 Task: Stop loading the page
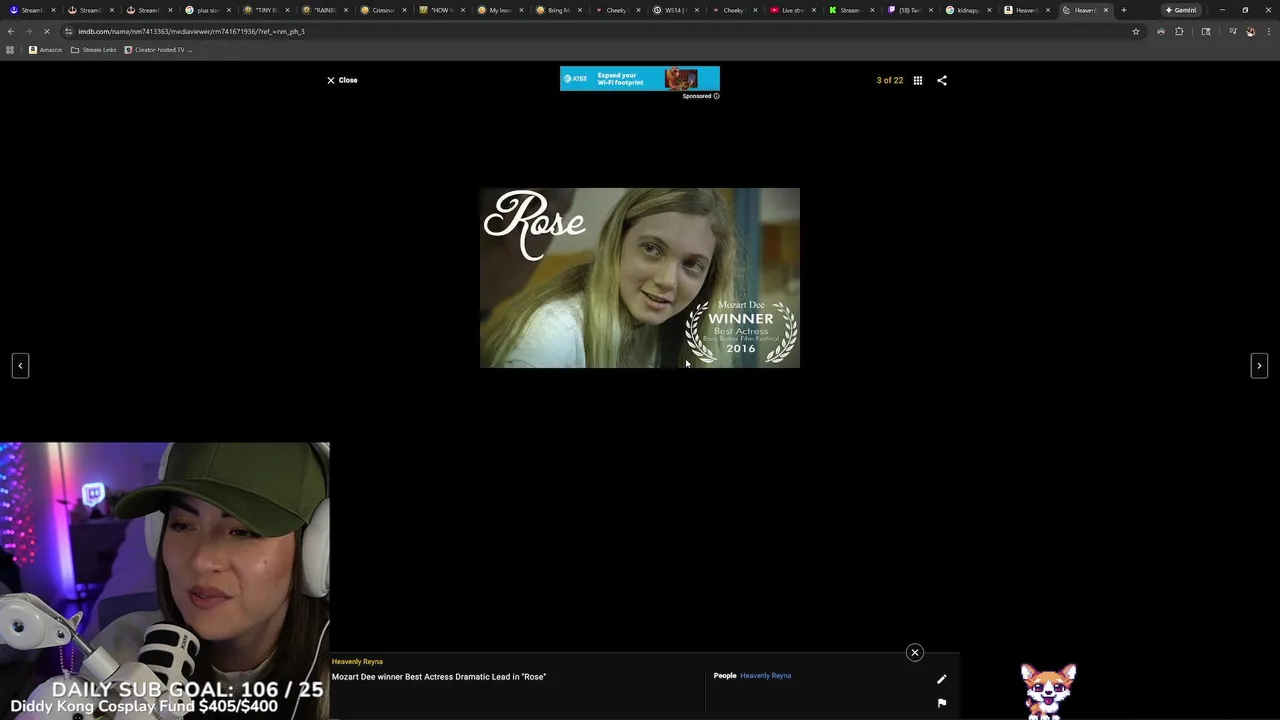tap(47, 31)
